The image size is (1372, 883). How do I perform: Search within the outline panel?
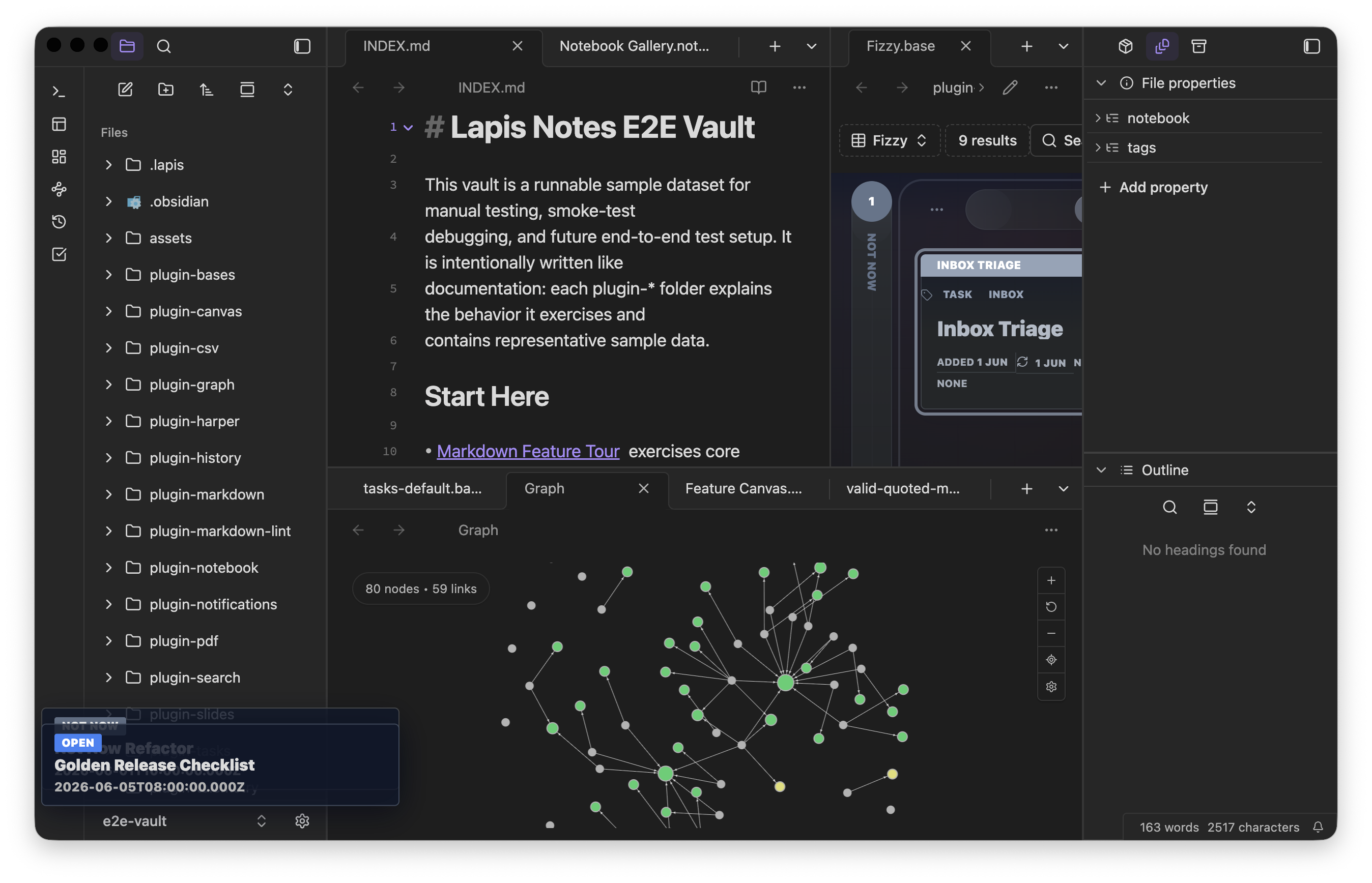[1169, 507]
